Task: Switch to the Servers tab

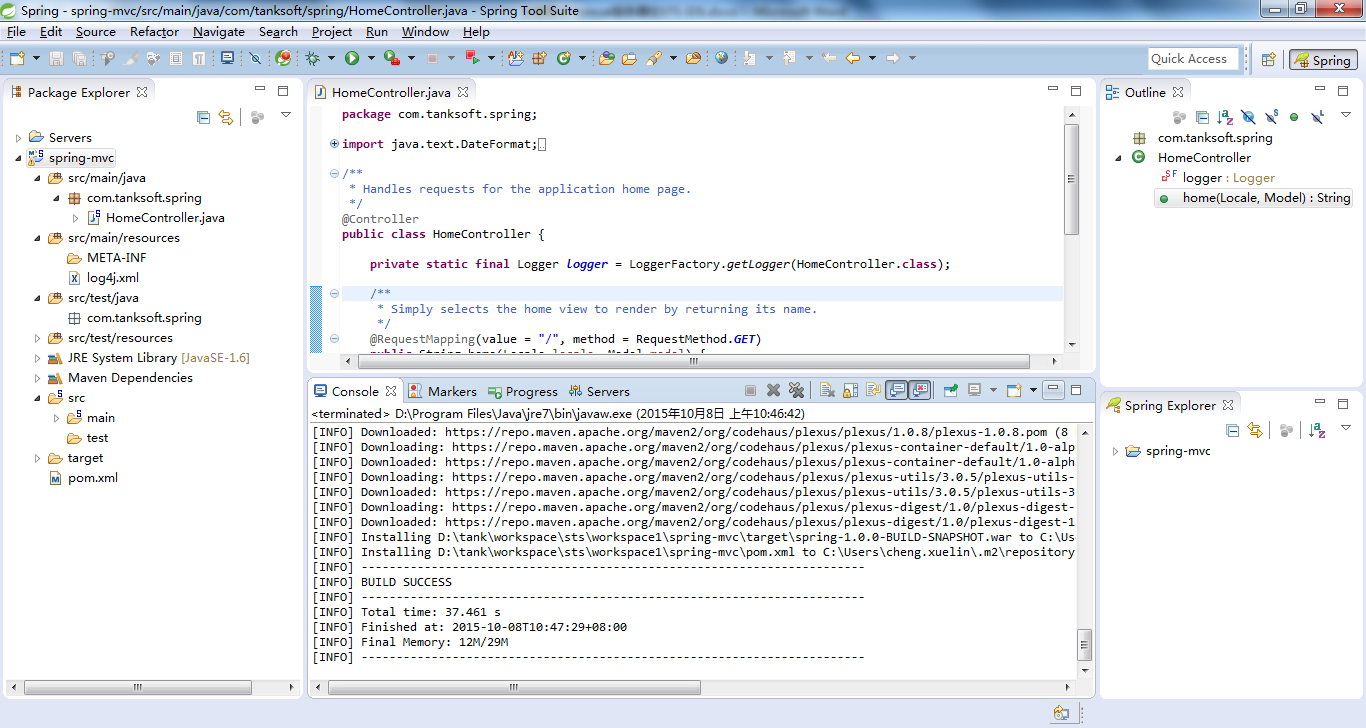Action: pos(599,391)
